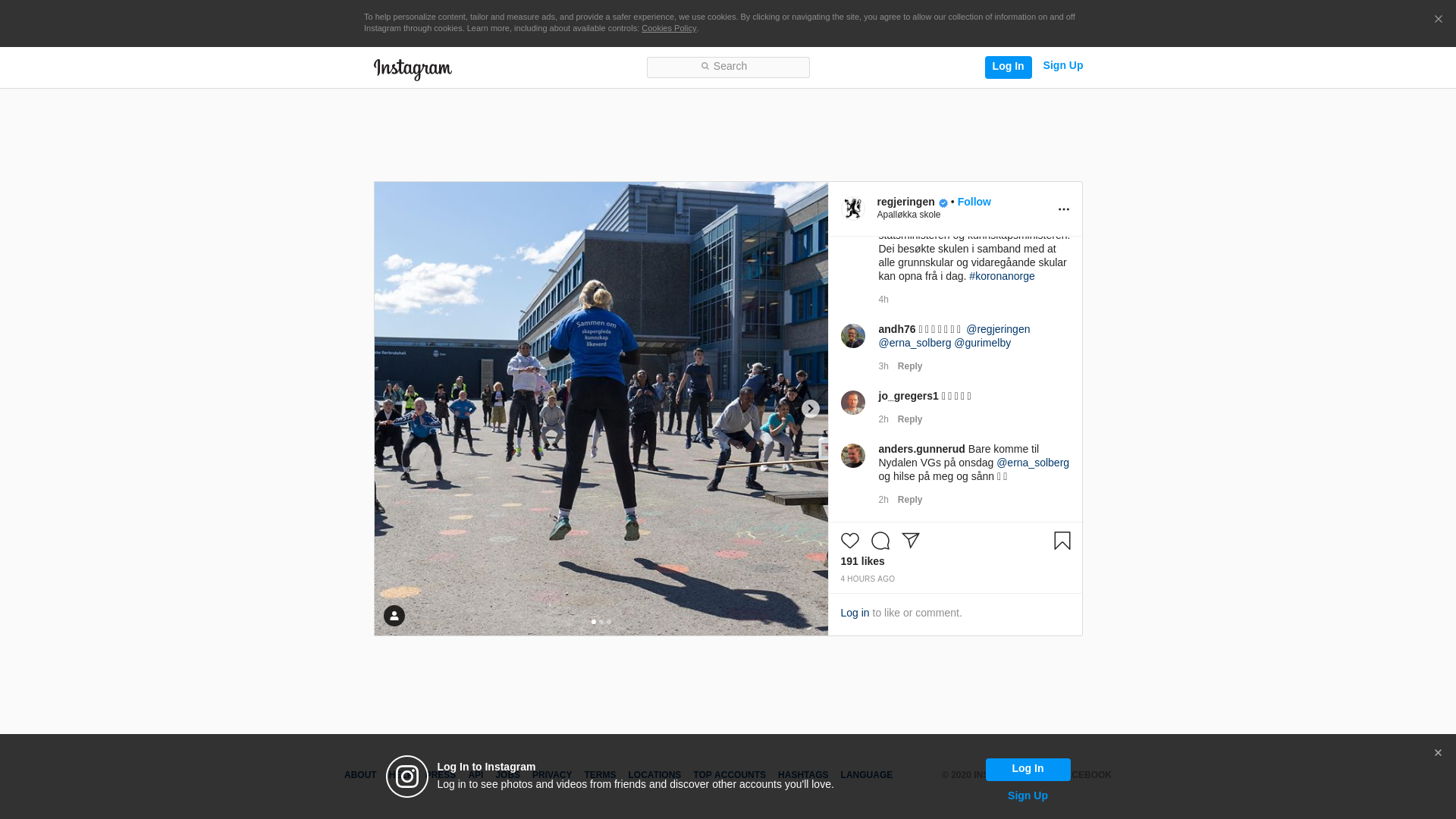
Task: Click the share paper-plane icon
Action: [x=911, y=541]
